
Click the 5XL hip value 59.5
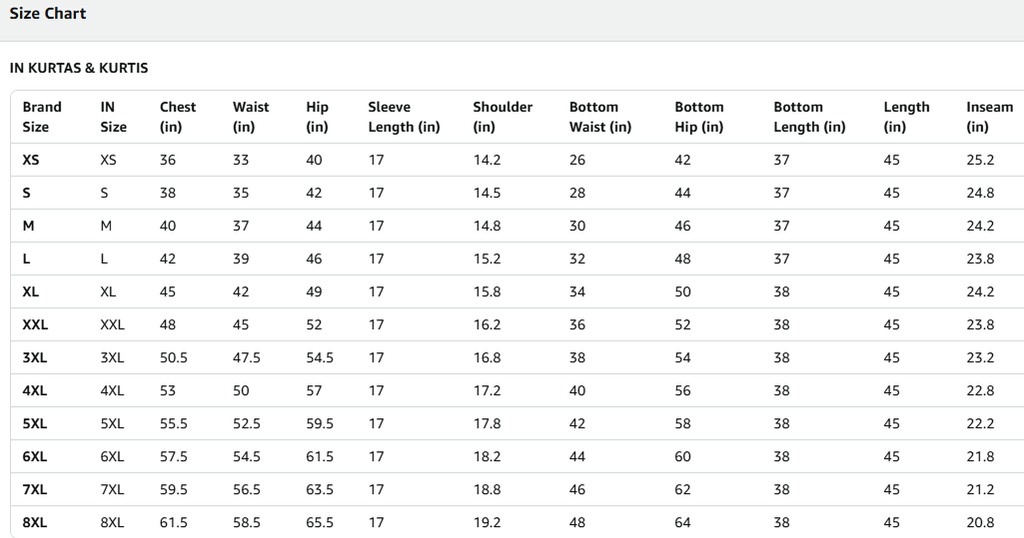pyautogui.click(x=319, y=424)
